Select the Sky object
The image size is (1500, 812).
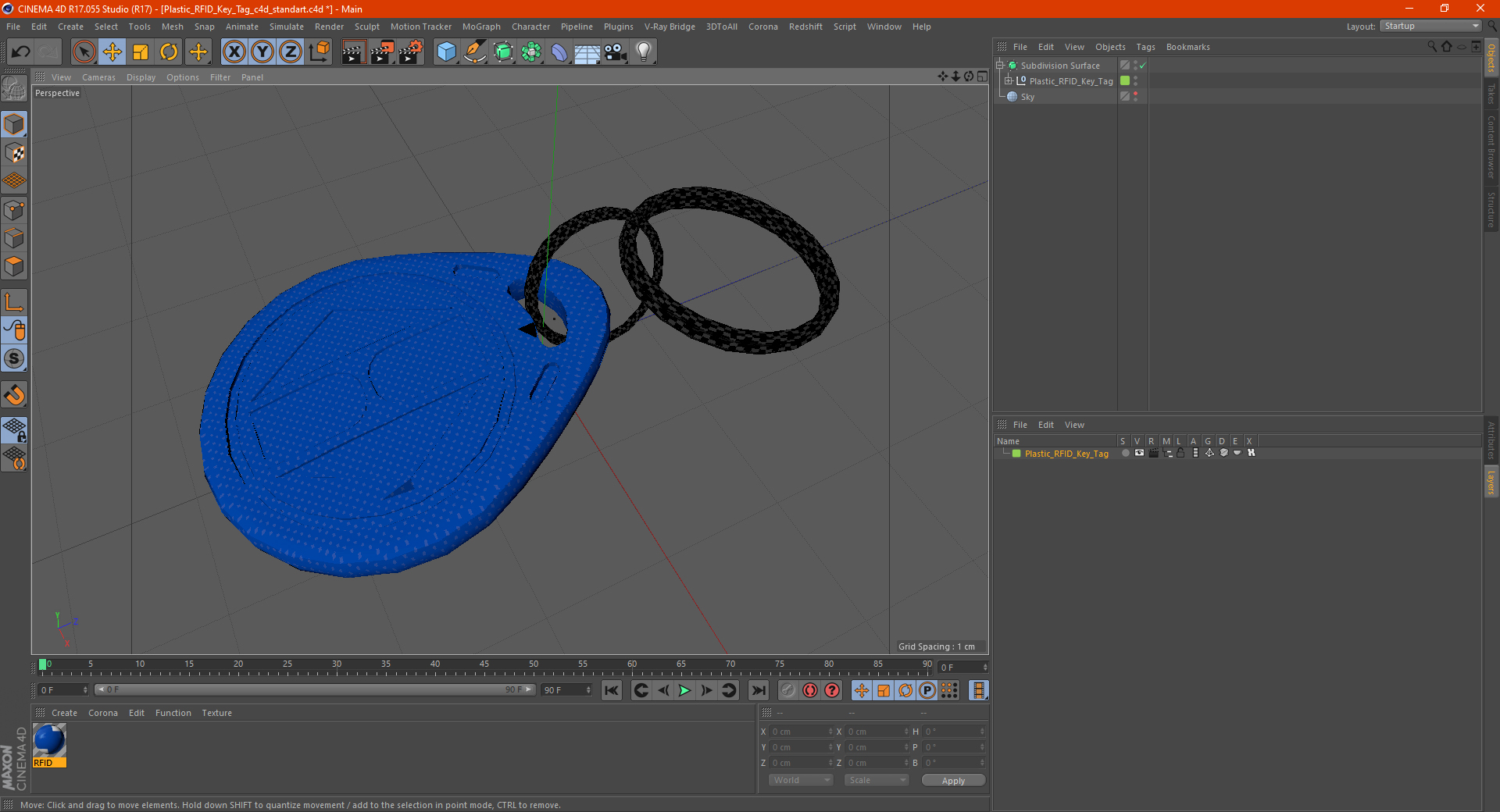pos(1027,97)
